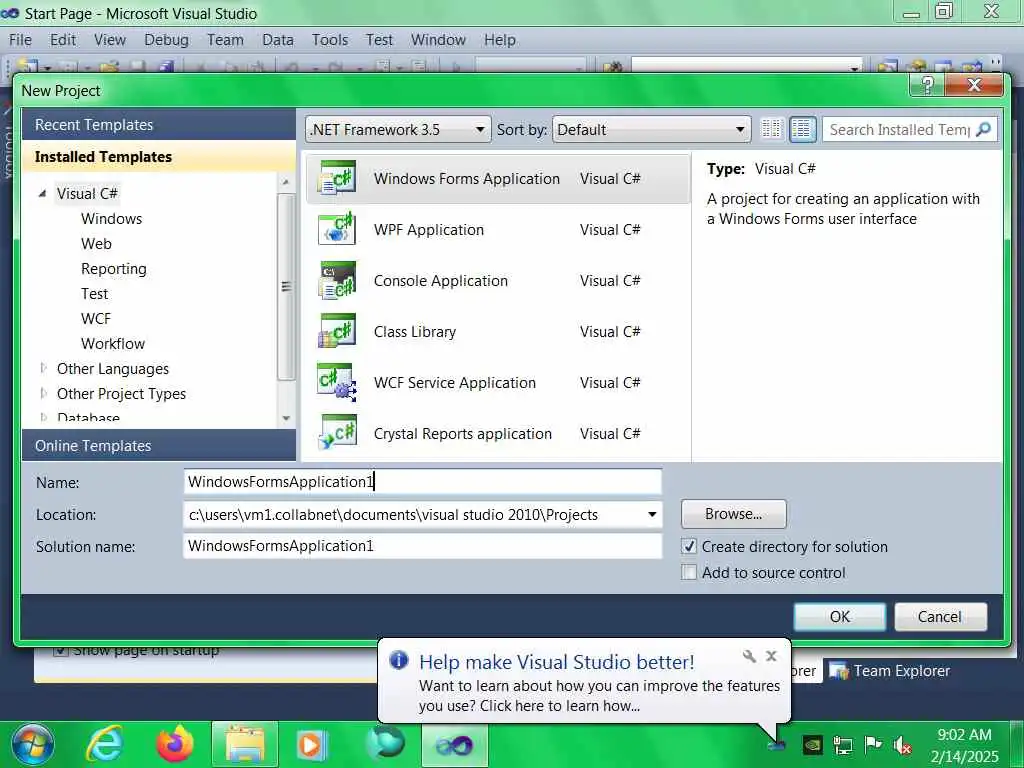Open notification balloon settings wrench icon
This screenshot has height=768, width=1024.
[x=749, y=656]
